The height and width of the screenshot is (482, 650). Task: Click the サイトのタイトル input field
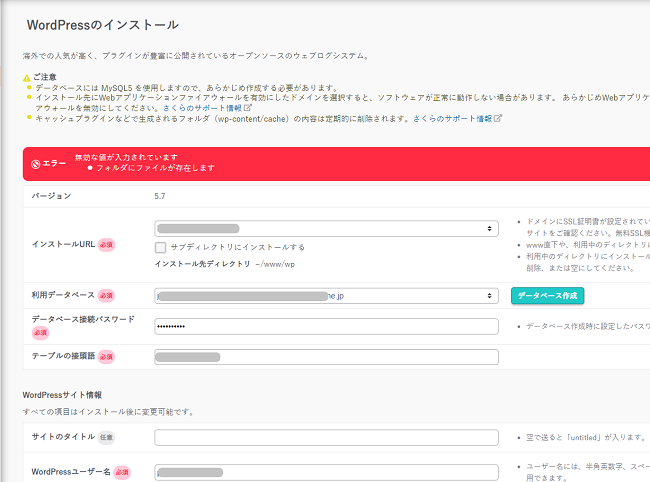coord(326,438)
